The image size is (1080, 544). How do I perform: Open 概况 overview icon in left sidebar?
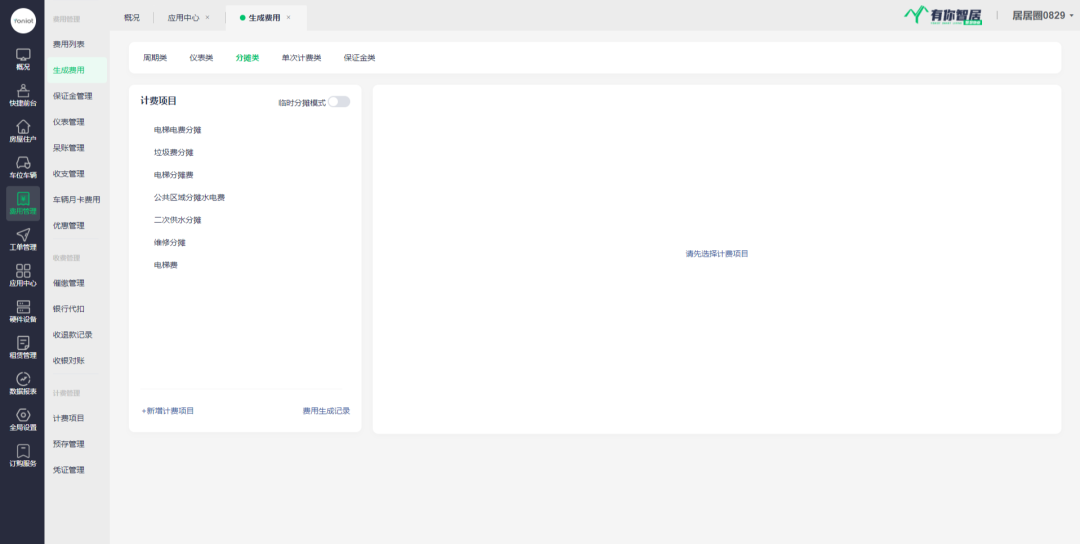[x=23, y=56]
